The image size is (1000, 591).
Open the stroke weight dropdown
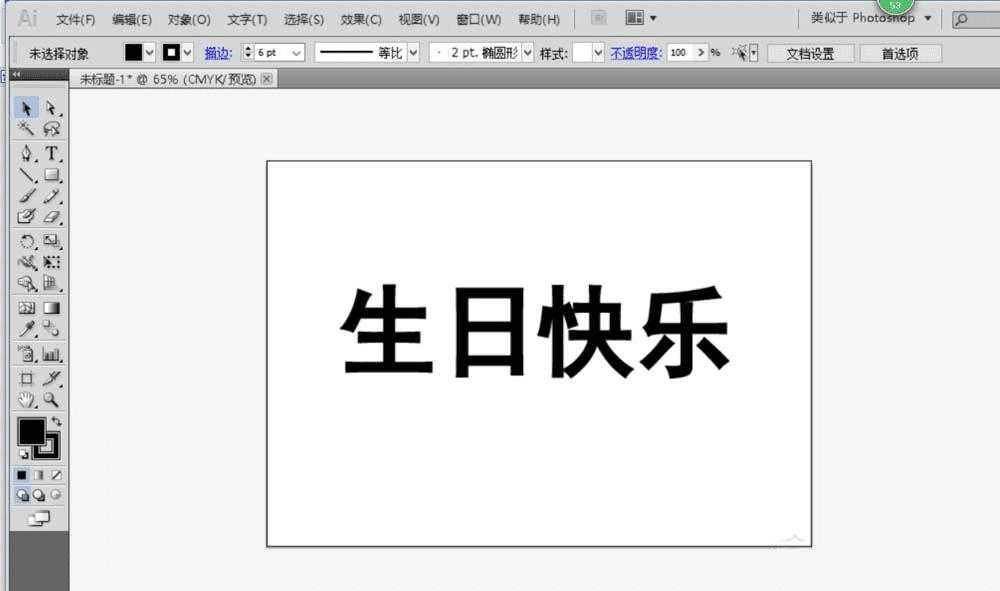pyautogui.click(x=295, y=52)
